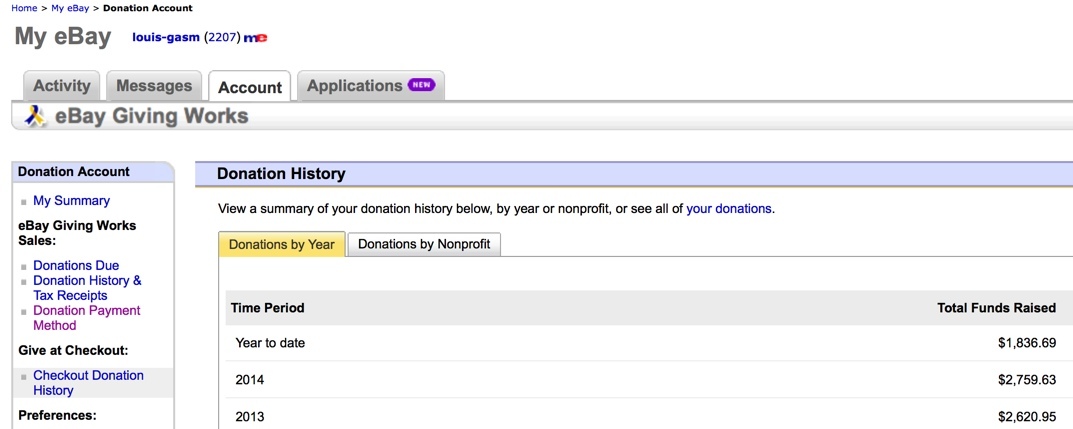Open the louis-gasm user profile link
1073x429 pixels.
[166, 38]
